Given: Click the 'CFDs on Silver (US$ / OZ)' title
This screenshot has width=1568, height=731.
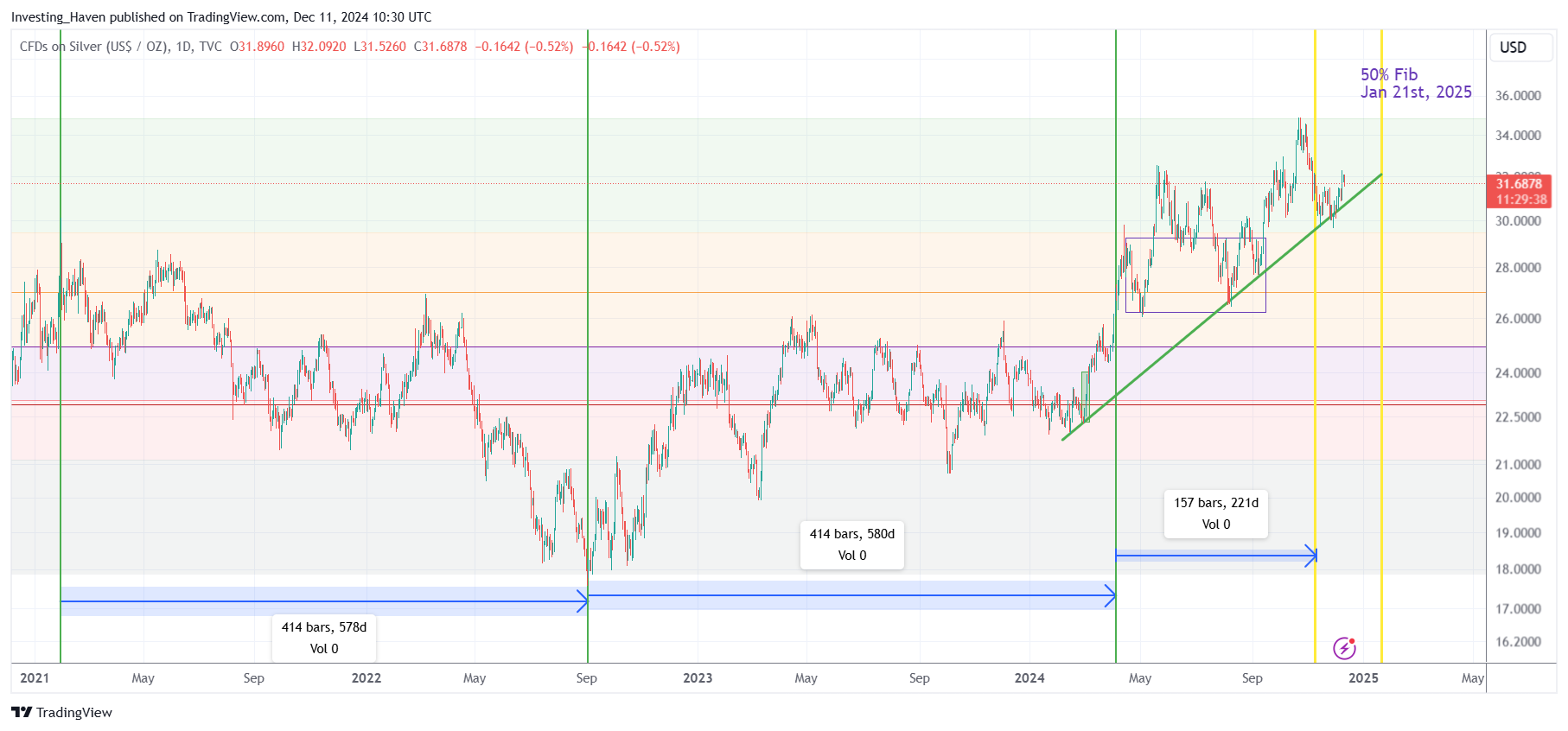Looking at the screenshot, I should click(x=93, y=47).
